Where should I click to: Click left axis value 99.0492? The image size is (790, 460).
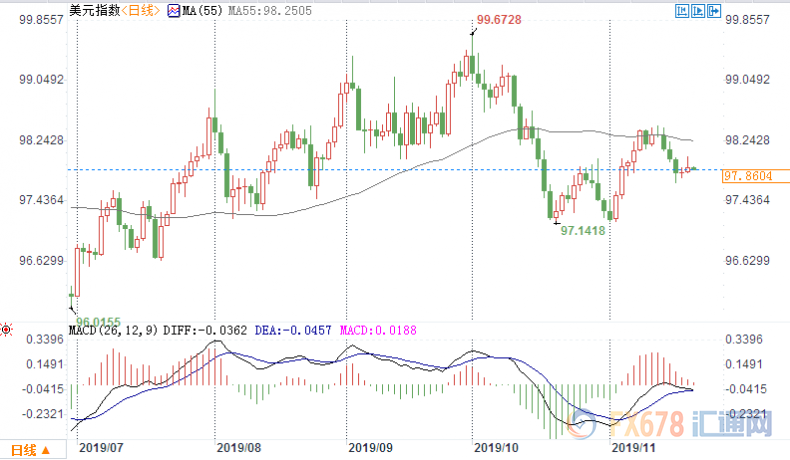click(42, 80)
